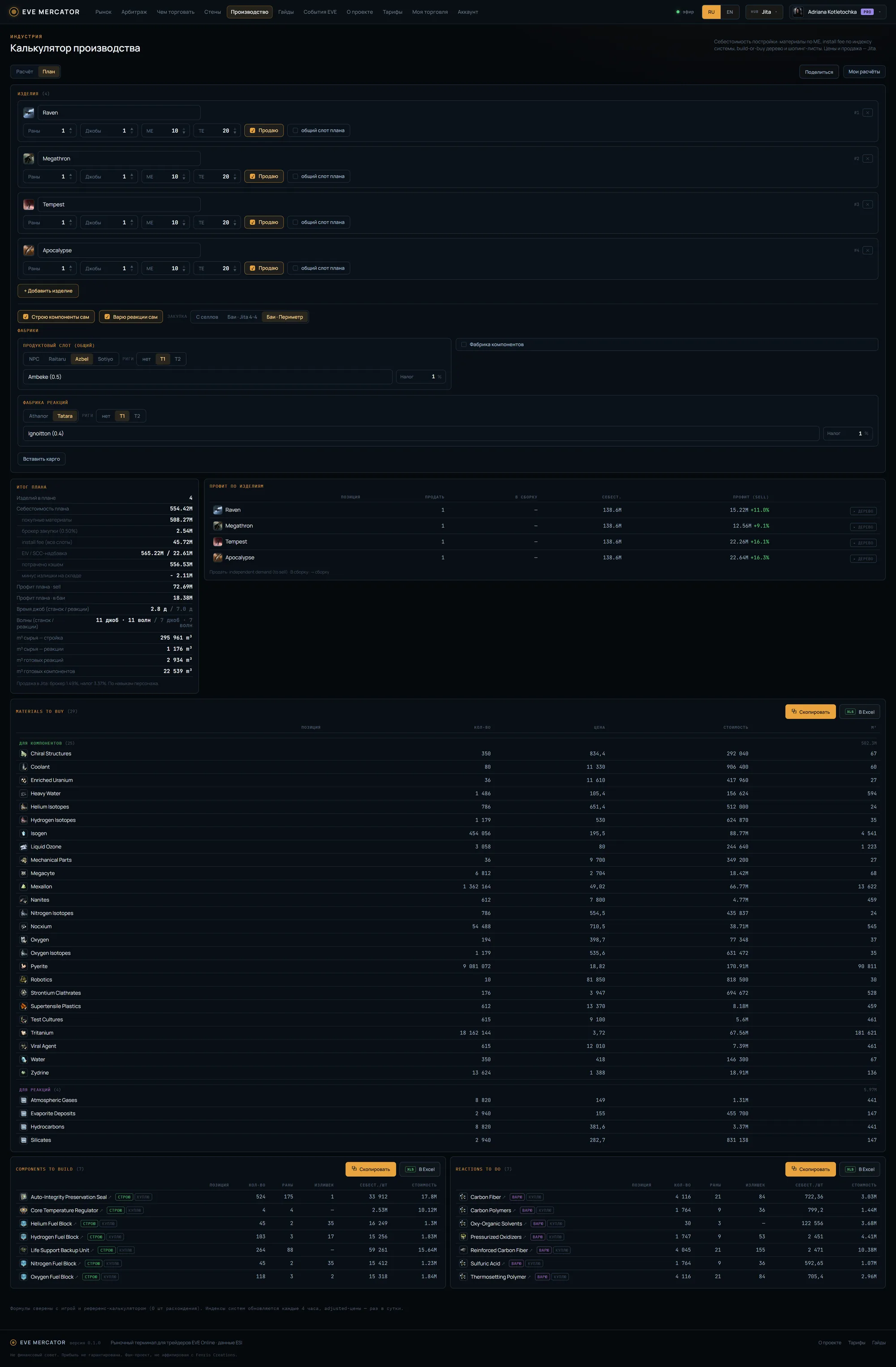Click the Zydrine material icon
896x1367 pixels.
[24, 1073]
